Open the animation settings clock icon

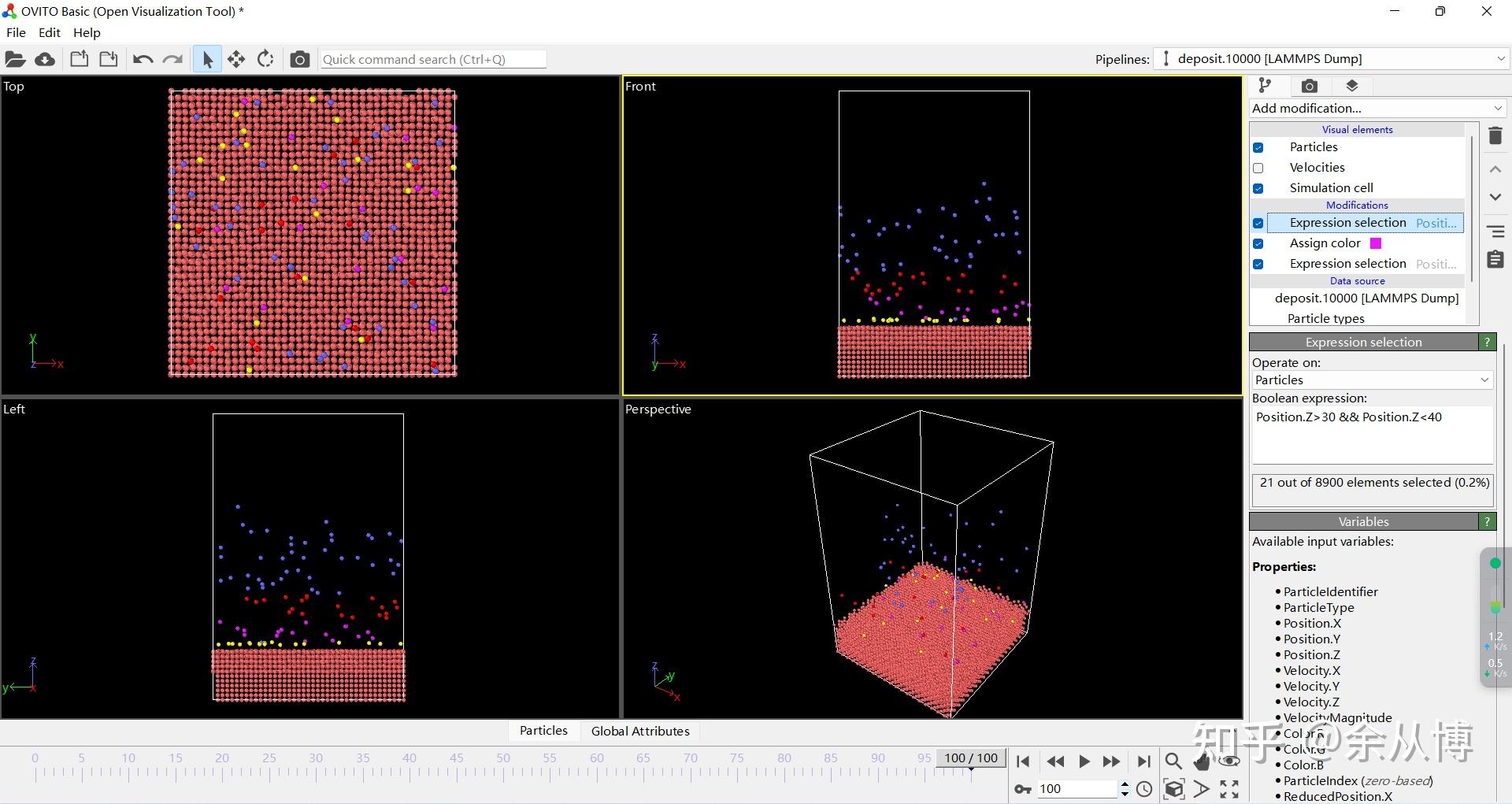coord(1144,789)
